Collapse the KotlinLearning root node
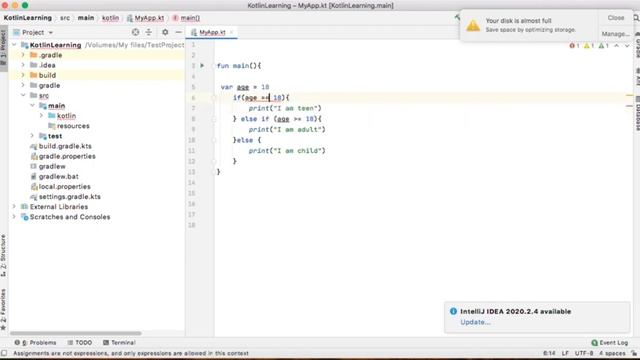 [14, 45]
